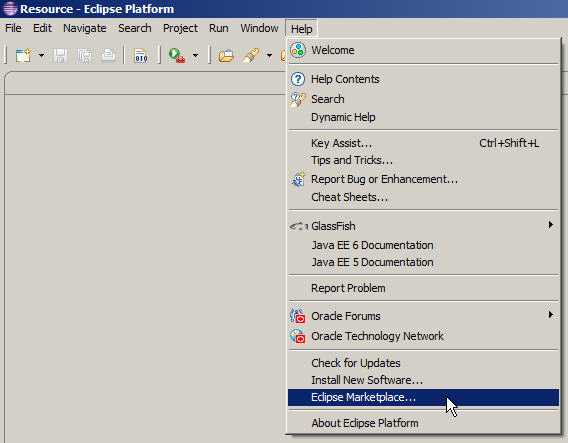Click the Ctrl+Shift+L shortcut text
This screenshot has height=443, width=568.
[509, 143]
